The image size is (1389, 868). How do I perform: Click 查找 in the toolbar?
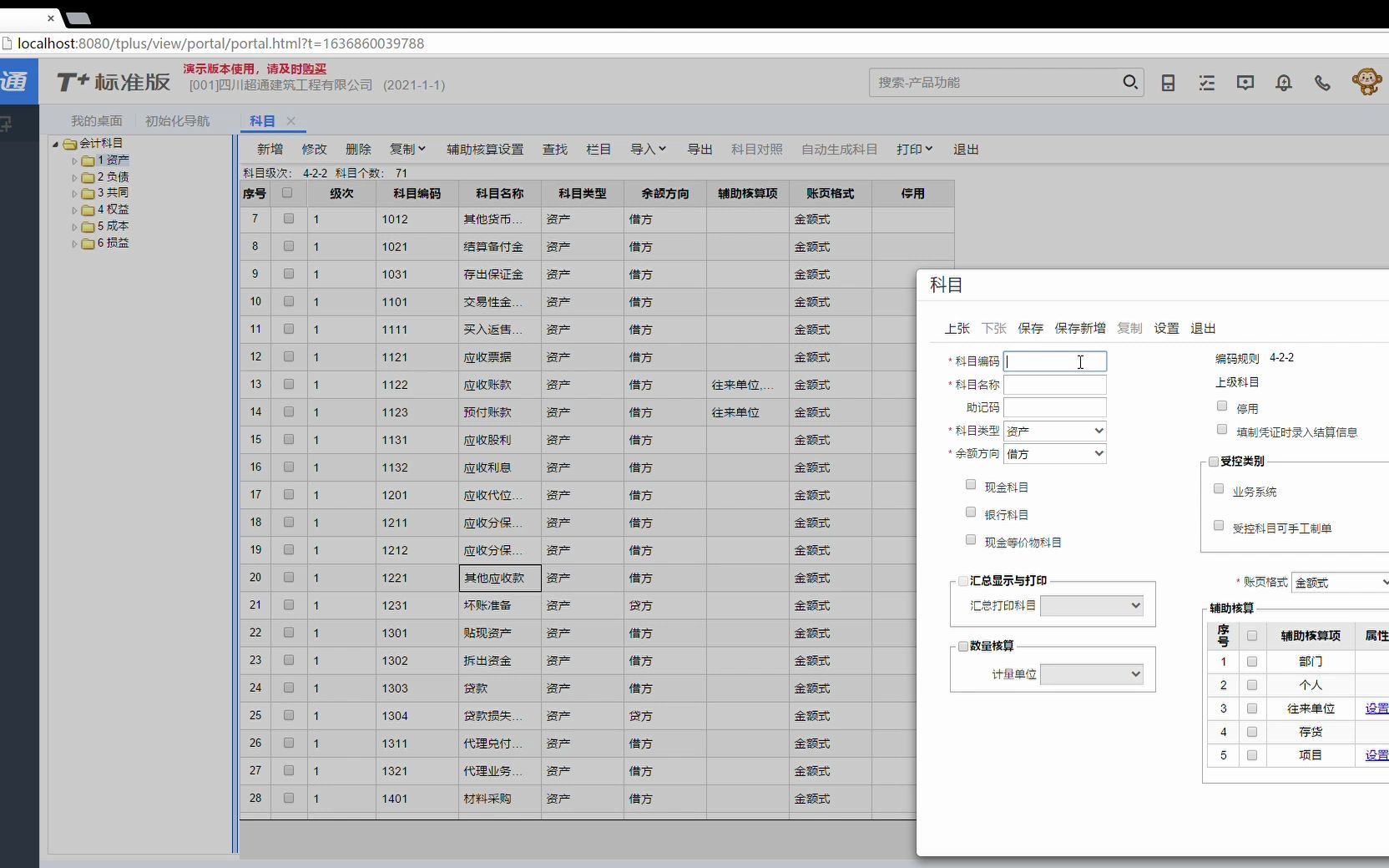click(x=555, y=149)
